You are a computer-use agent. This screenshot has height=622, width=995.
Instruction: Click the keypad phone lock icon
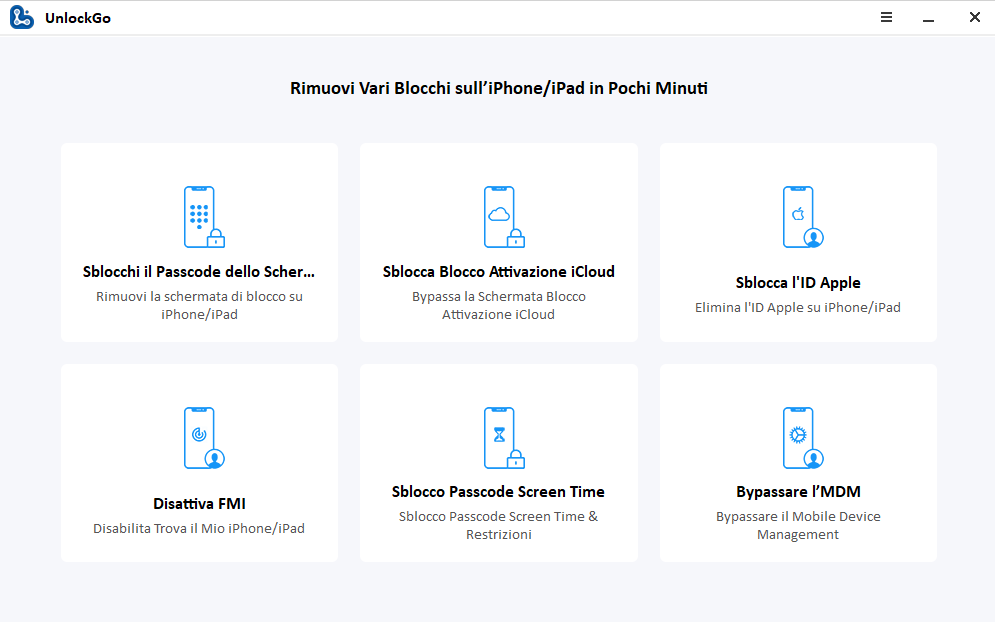tap(204, 217)
